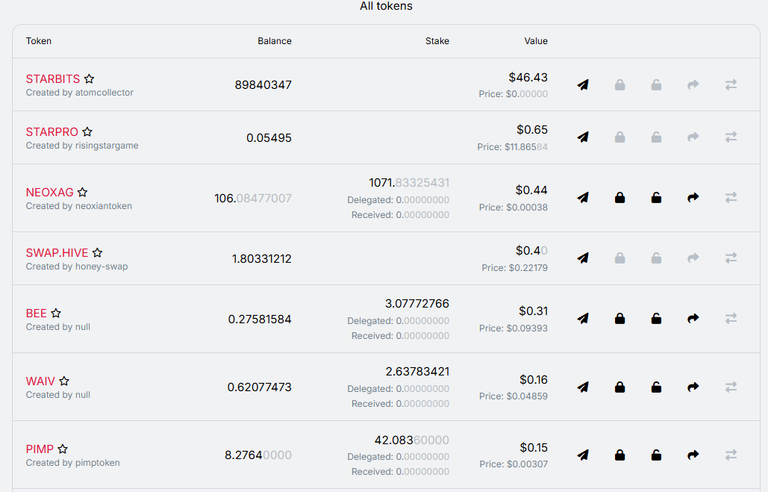Viewport: 768px width, 492px height.
Task: Click the Balance column header
Action: (x=274, y=41)
